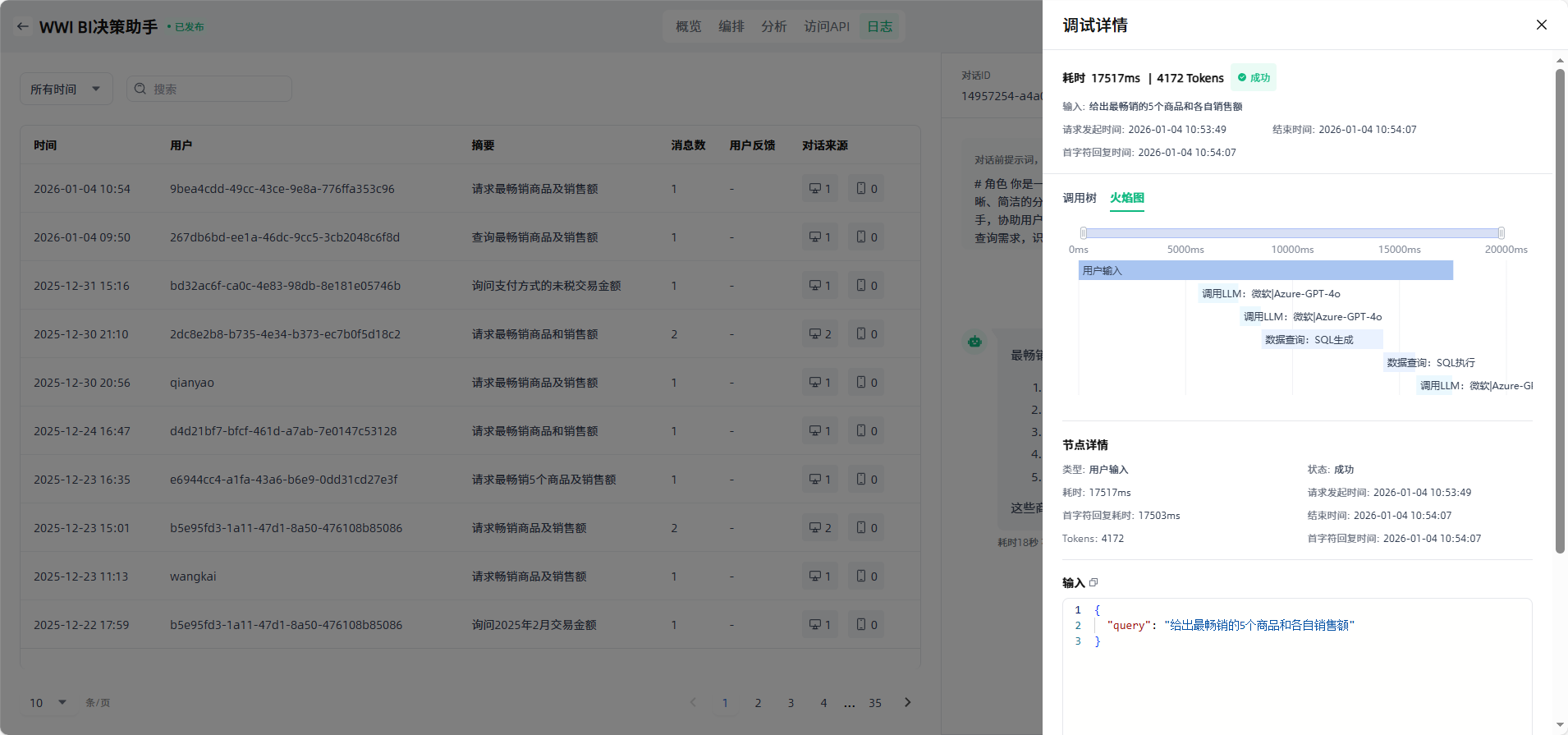
Task: Open the 访问API tab
Action: (x=826, y=26)
